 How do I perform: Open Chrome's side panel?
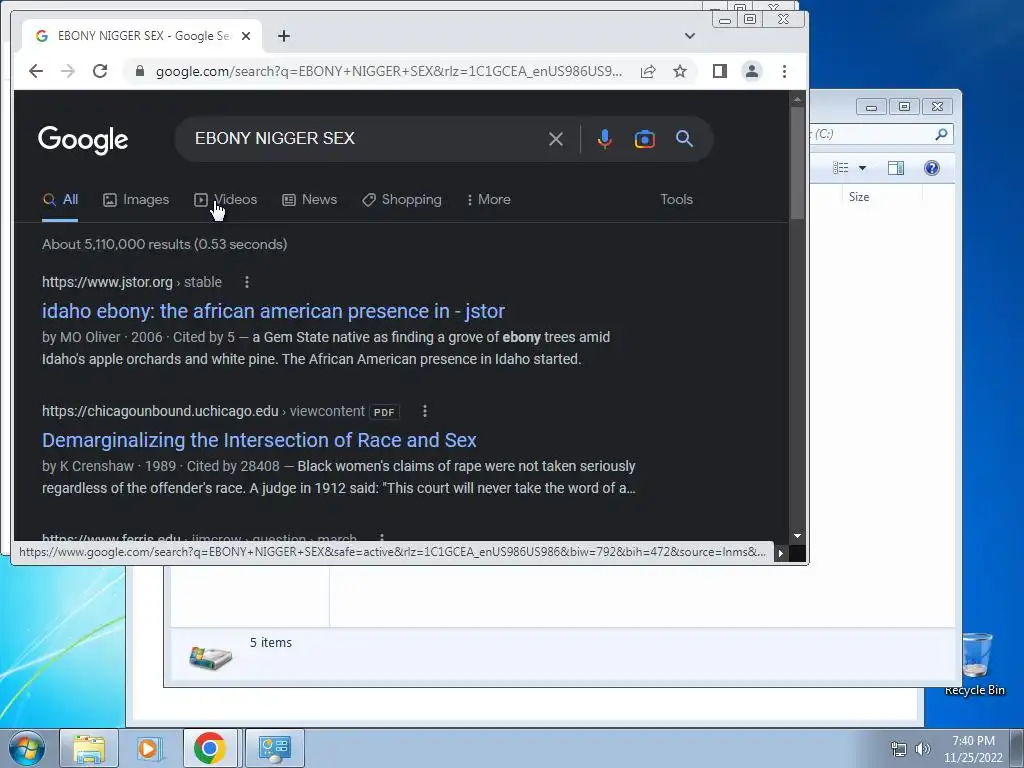click(x=720, y=71)
